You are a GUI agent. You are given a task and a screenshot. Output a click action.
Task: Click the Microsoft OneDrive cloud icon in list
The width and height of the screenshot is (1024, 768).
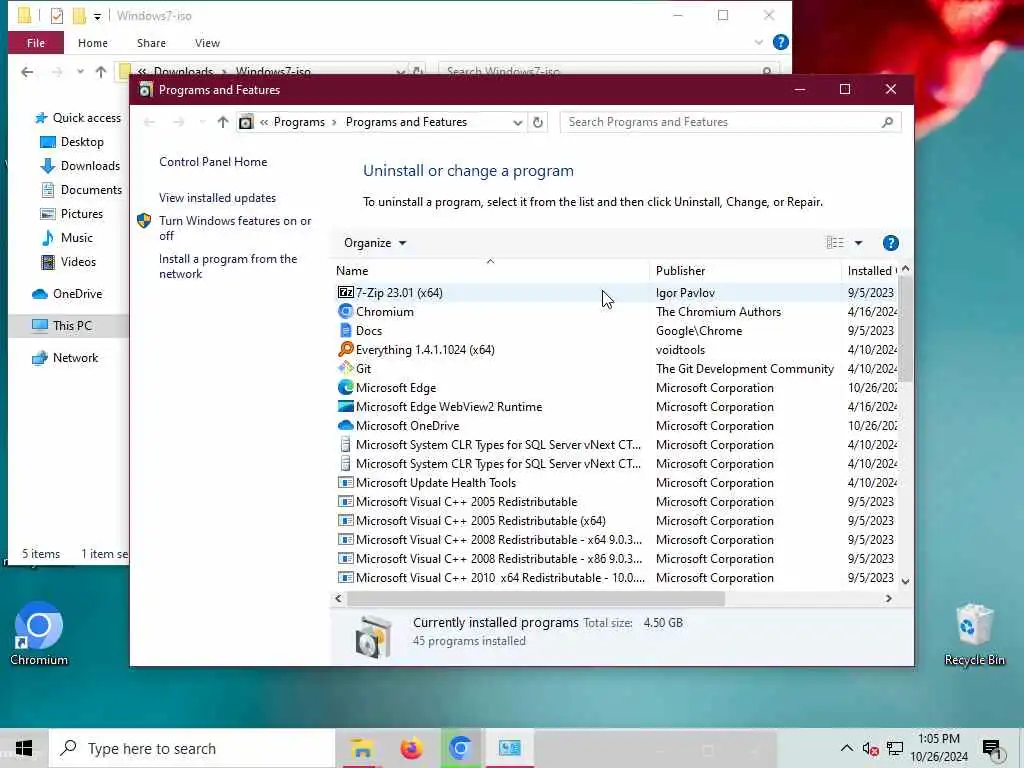(x=345, y=425)
